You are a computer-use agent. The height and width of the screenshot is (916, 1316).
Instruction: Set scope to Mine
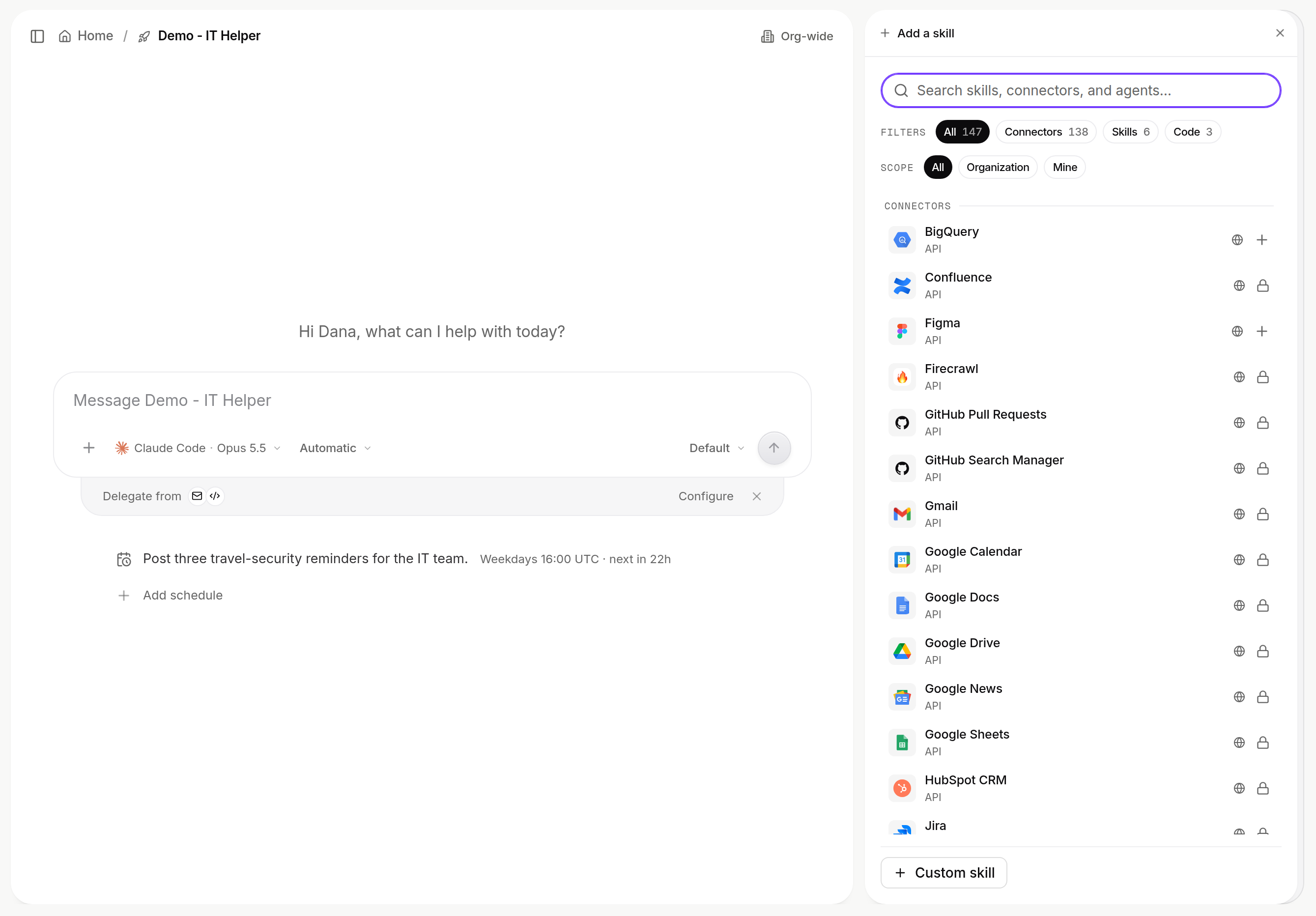[1064, 168]
